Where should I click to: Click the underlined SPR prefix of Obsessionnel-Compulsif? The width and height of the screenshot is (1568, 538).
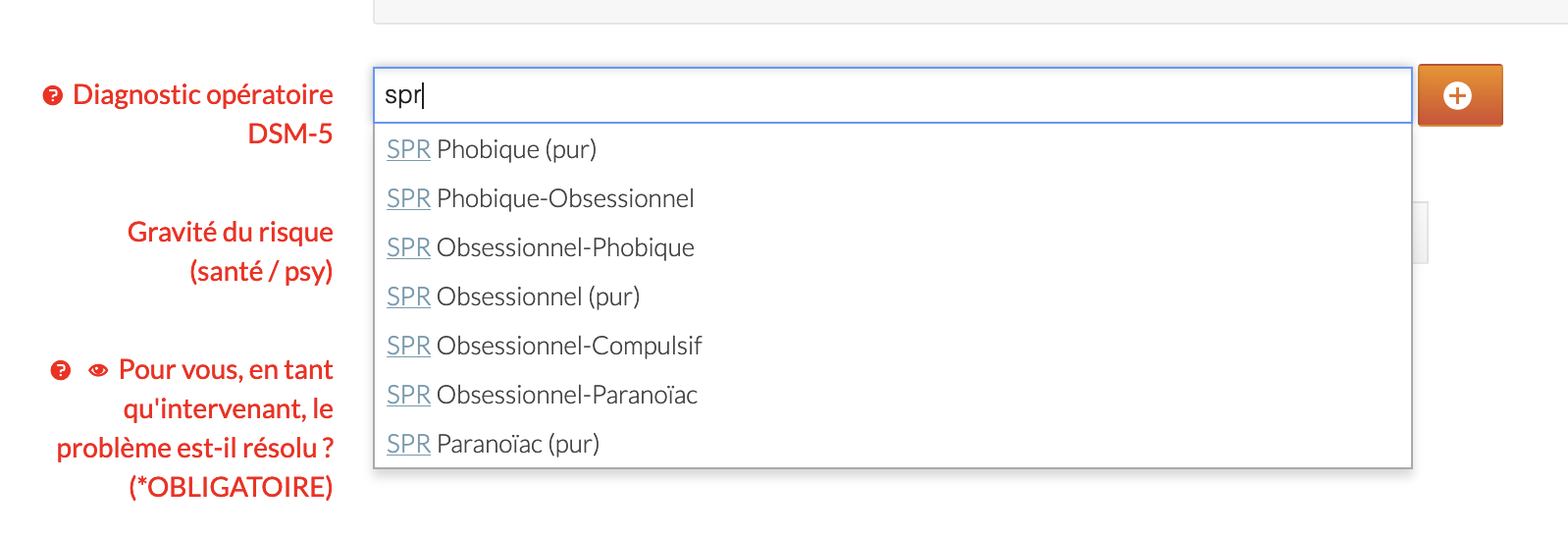point(408,346)
